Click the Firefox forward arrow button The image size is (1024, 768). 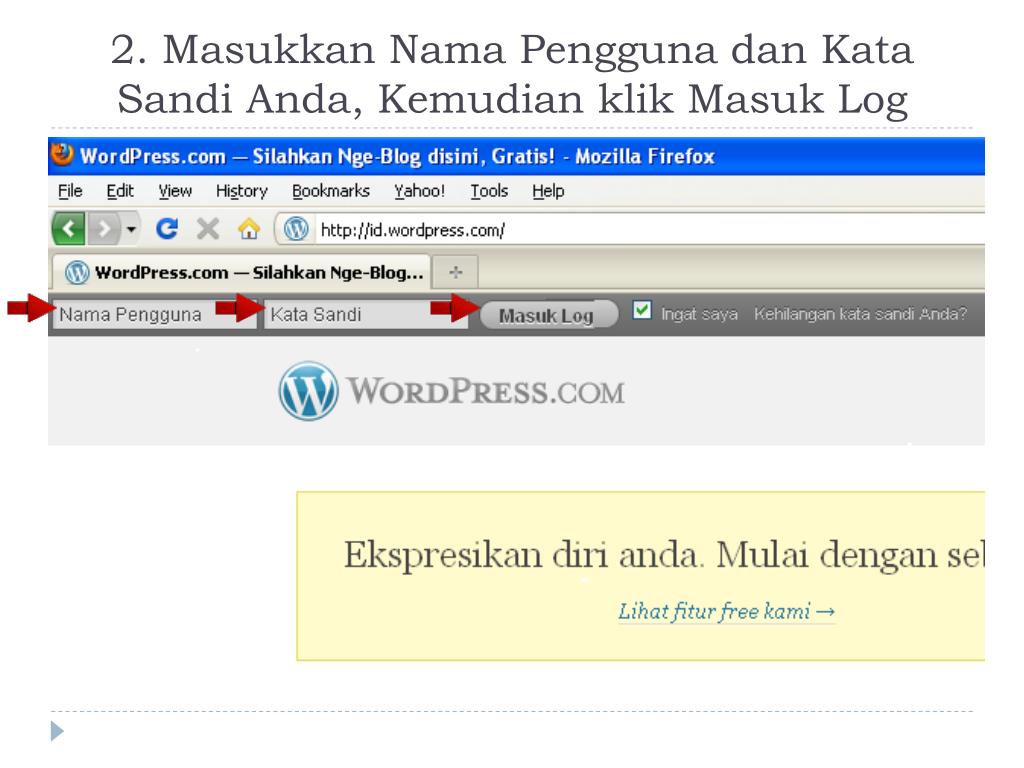(104, 229)
